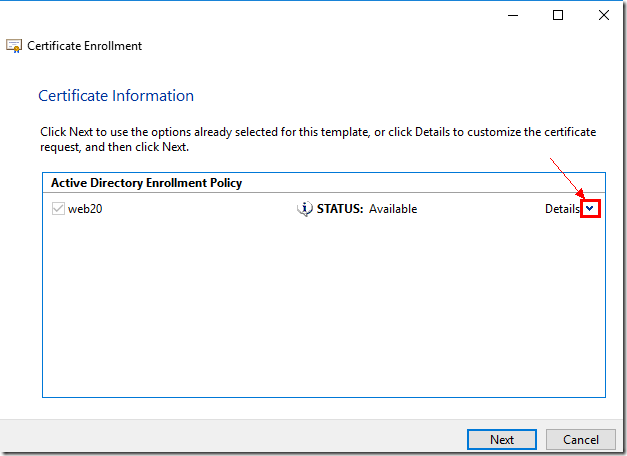The width and height of the screenshot is (627, 456).
Task: Click the Certificate Information heading
Action: (116, 96)
